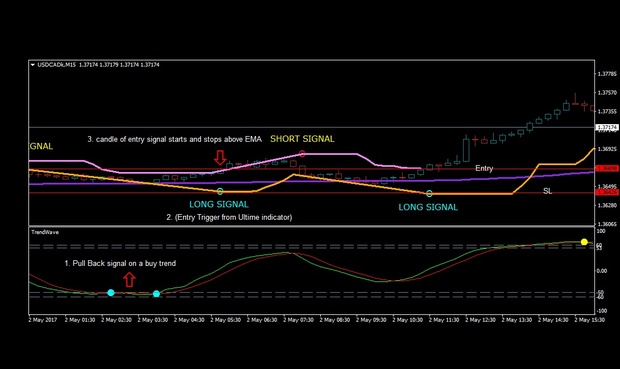Click the yellow TrendWave dot near 15:30
620x369 pixels.
click(x=584, y=242)
